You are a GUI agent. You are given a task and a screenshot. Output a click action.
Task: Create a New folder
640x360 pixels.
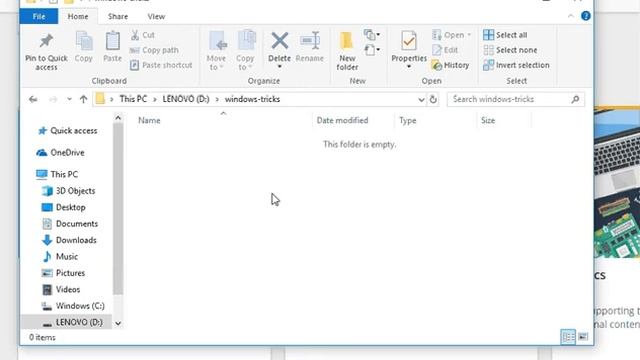347,51
